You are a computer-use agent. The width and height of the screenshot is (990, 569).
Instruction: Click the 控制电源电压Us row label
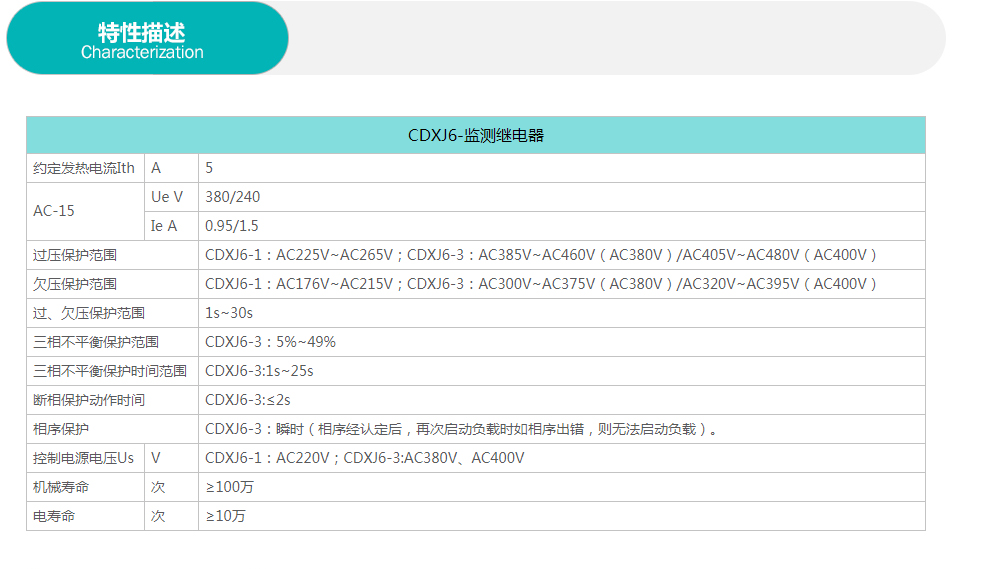pyautogui.click(x=84, y=458)
